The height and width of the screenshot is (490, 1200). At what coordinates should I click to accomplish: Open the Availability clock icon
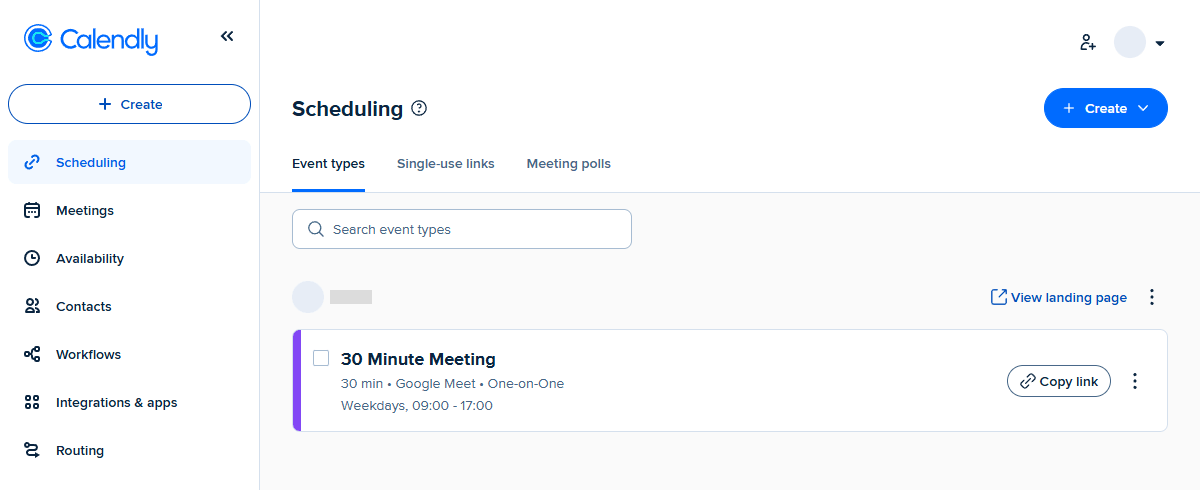click(x=32, y=258)
